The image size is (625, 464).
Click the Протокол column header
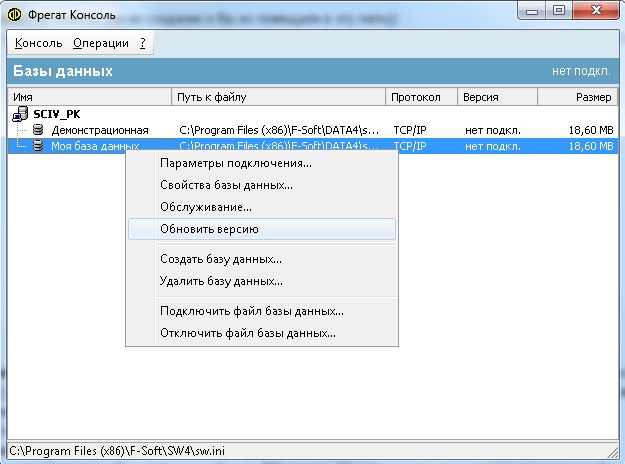click(x=421, y=97)
